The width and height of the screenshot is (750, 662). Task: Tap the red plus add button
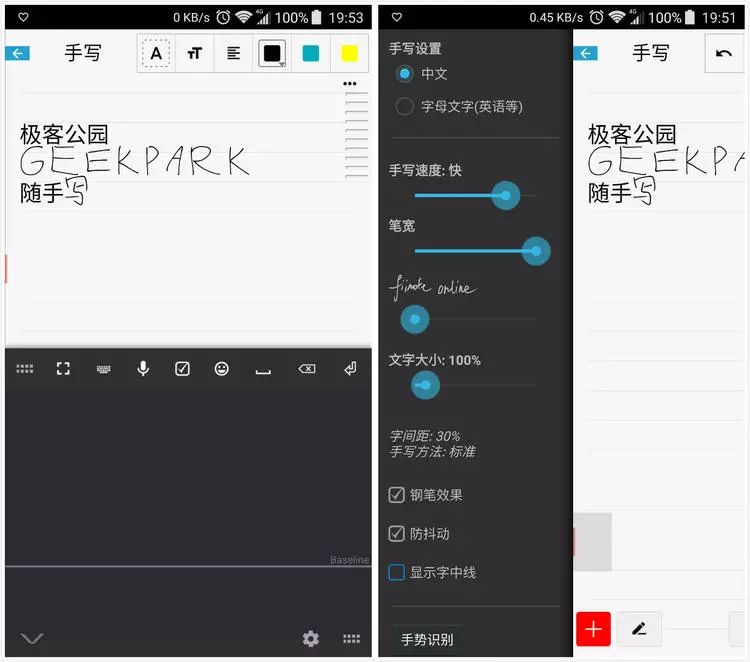593,629
